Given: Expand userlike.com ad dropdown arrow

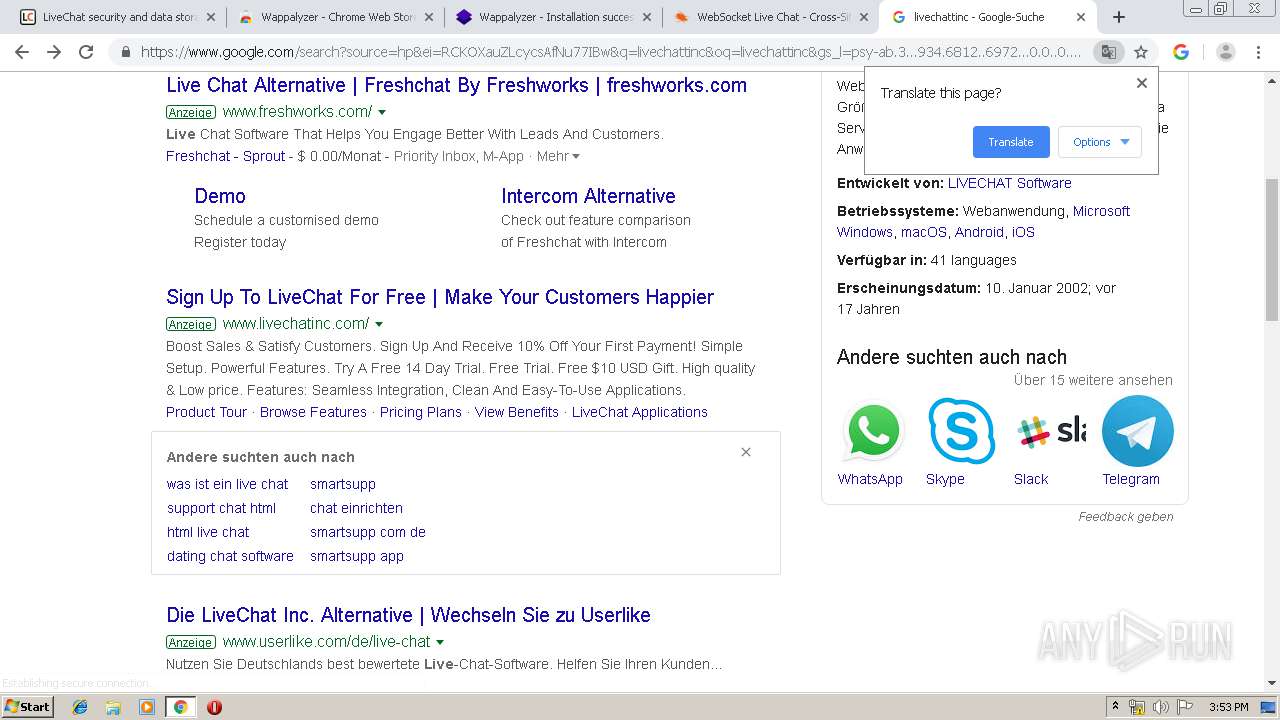Looking at the screenshot, I should [x=440, y=642].
